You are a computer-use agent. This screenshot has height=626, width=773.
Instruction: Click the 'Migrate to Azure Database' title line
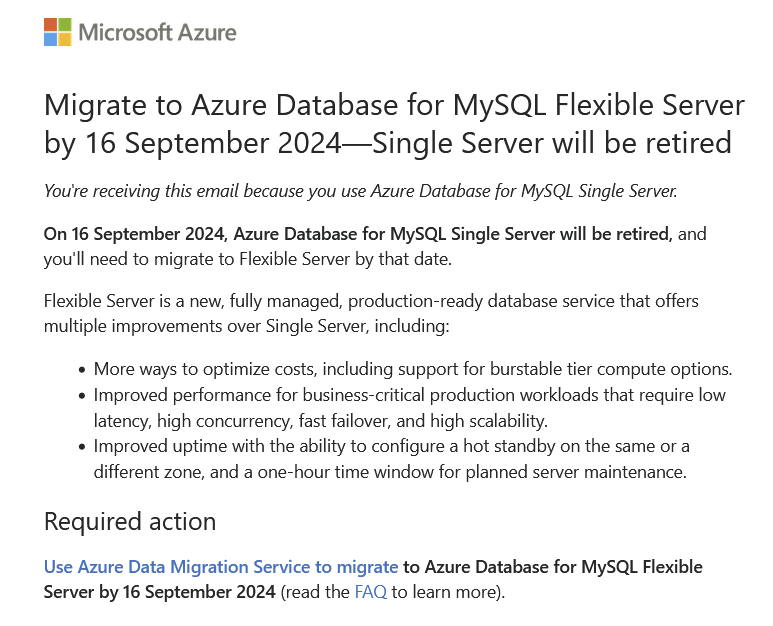[394, 105]
